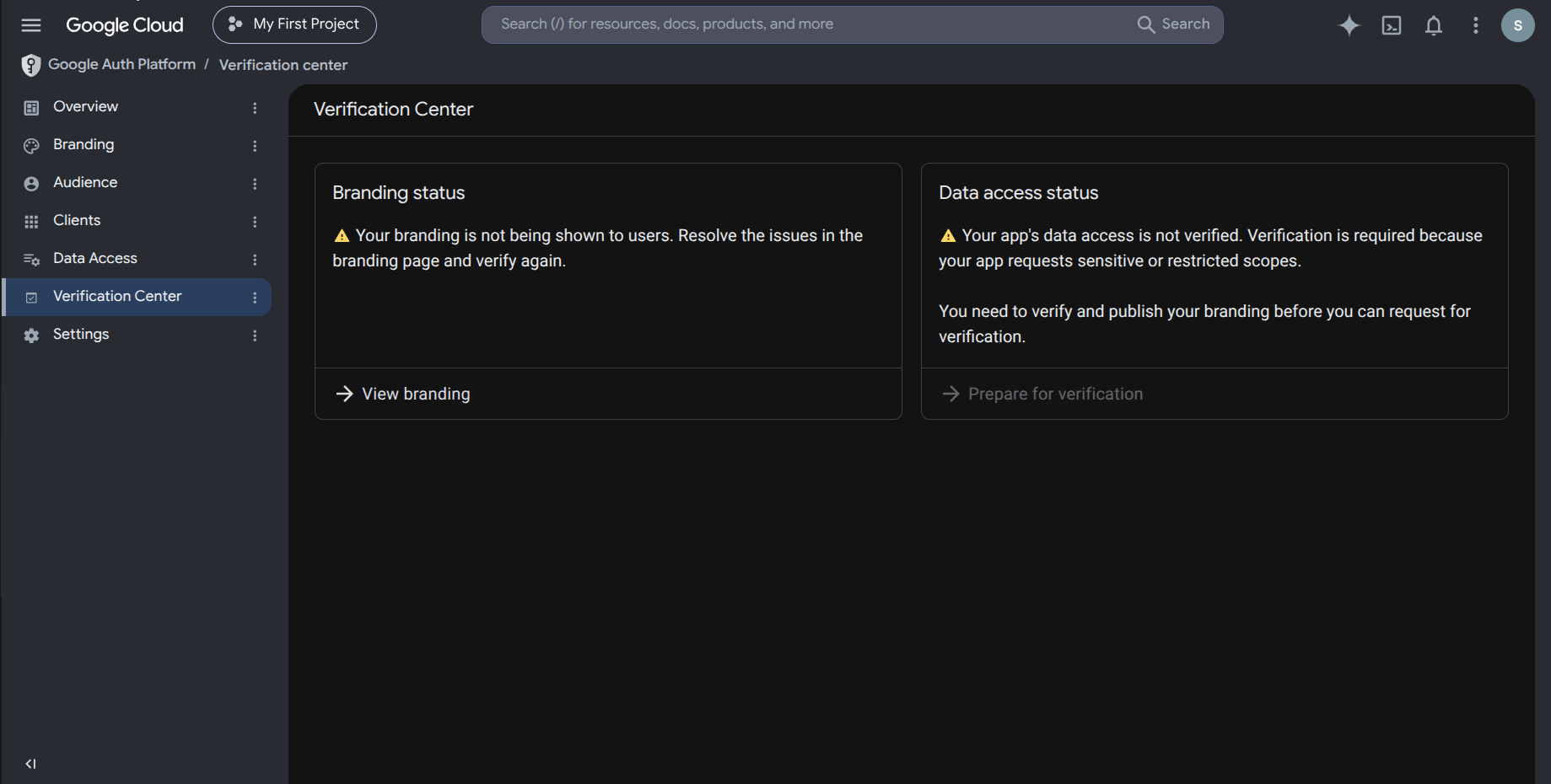This screenshot has height=784, width=1551.
Task: Click the Settings gear icon
Action: pyautogui.click(x=31, y=336)
